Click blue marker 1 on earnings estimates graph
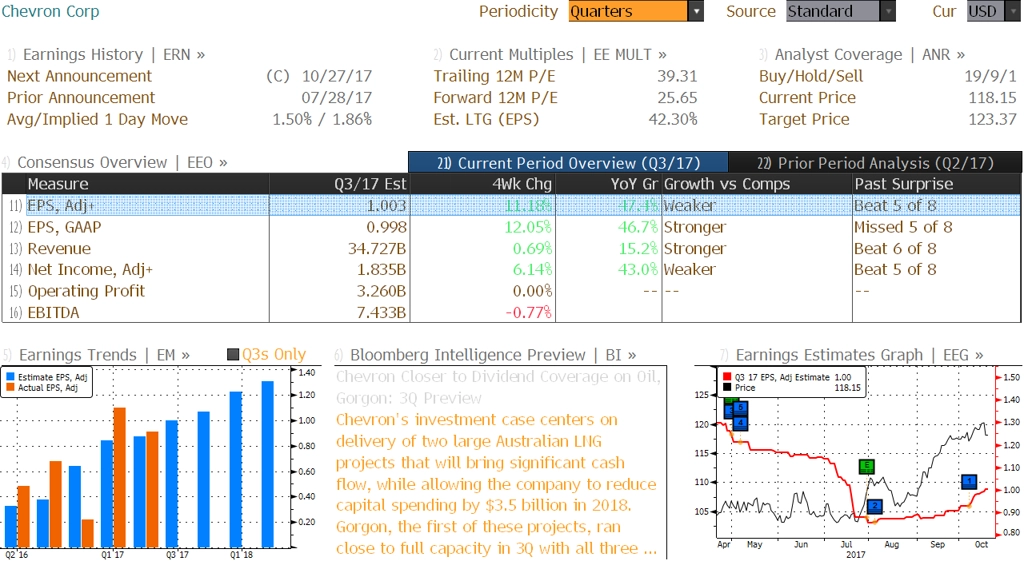1024x561 pixels. coord(969,481)
